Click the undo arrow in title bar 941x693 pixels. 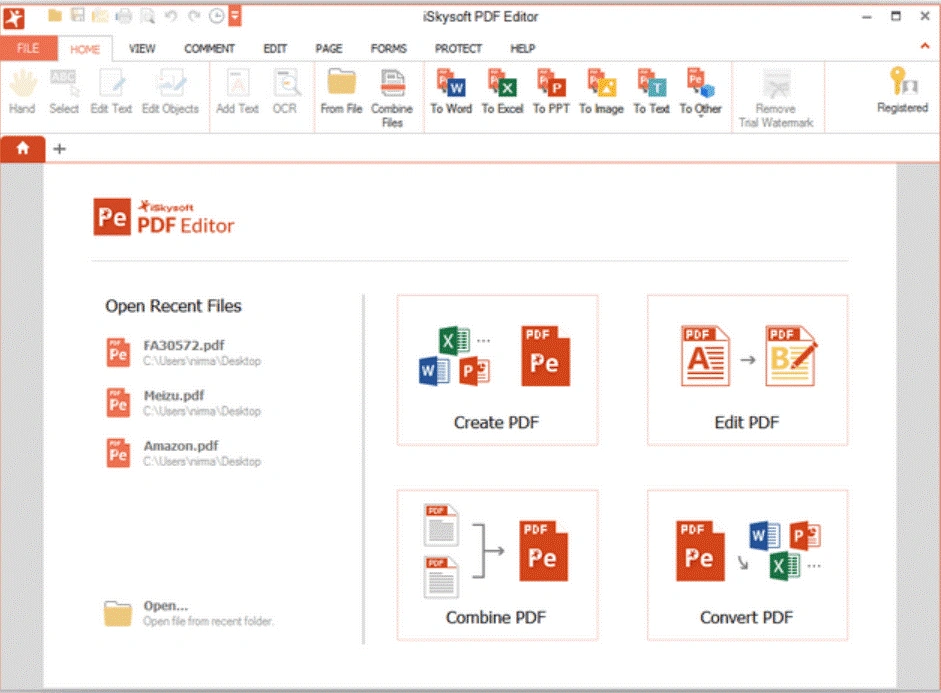[x=171, y=16]
